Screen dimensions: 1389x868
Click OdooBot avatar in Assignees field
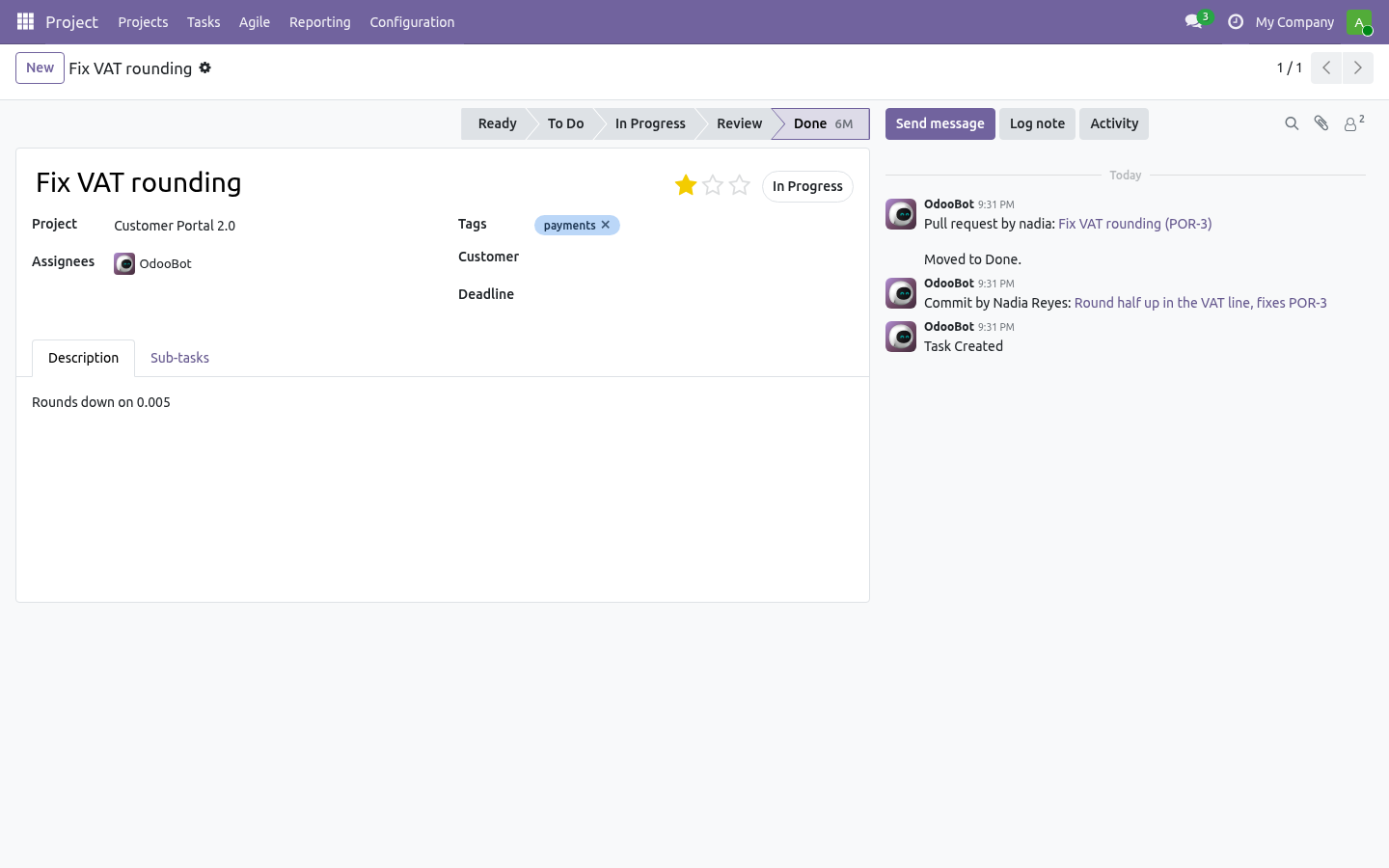tap(124, 263)
